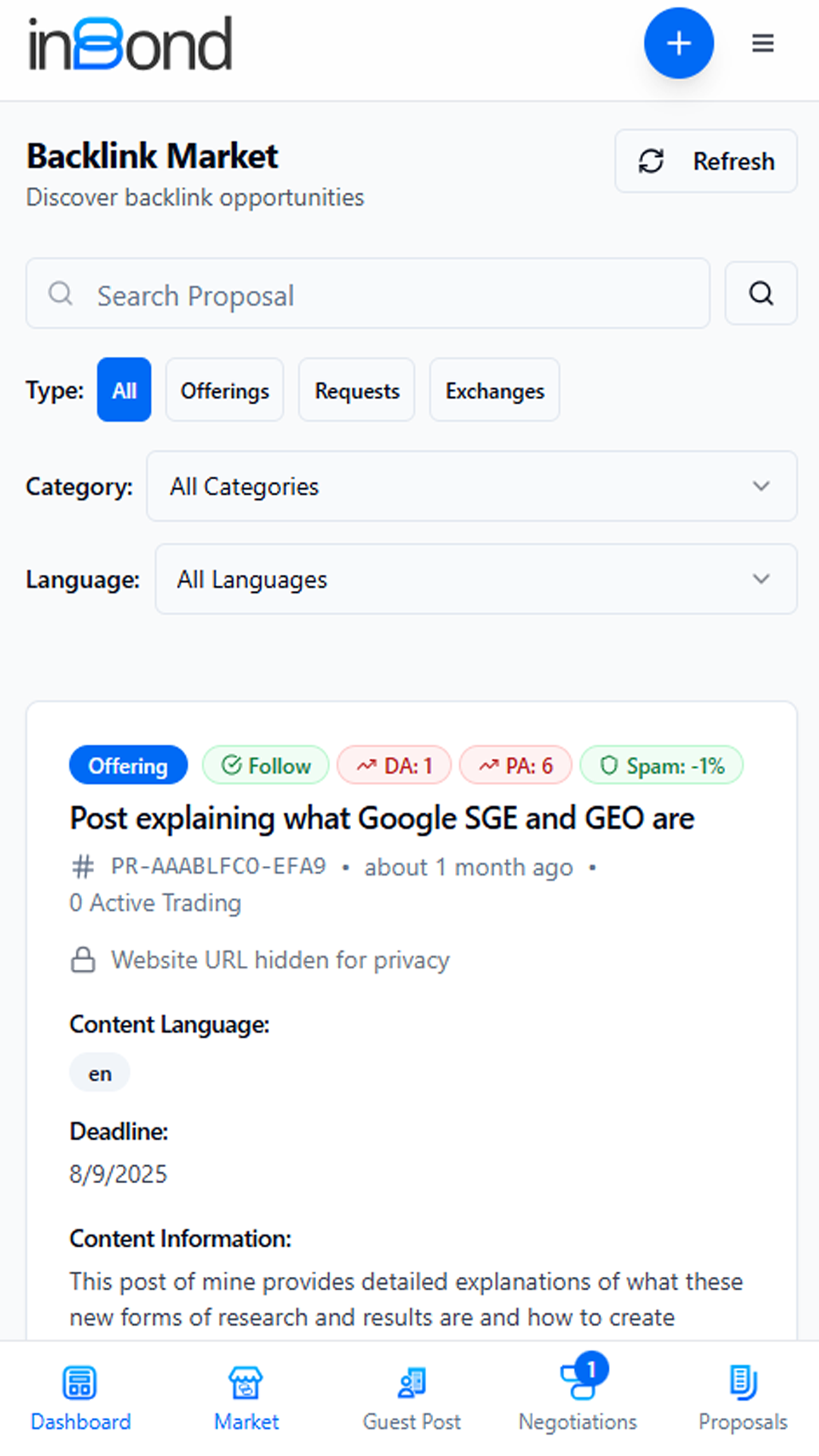Viewport: 819px width, 1456px height.
Task: Open Guest Post section
Action: 411,1398
